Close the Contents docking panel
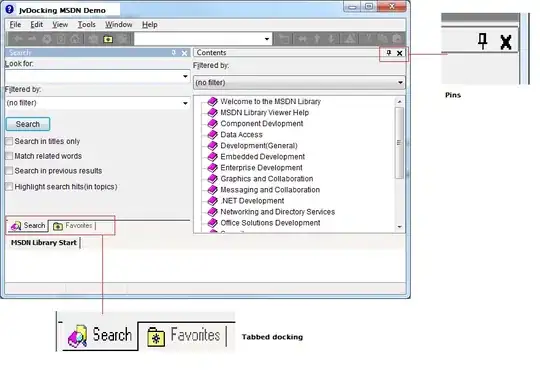 pyautogui.click(x=399, y=53)
